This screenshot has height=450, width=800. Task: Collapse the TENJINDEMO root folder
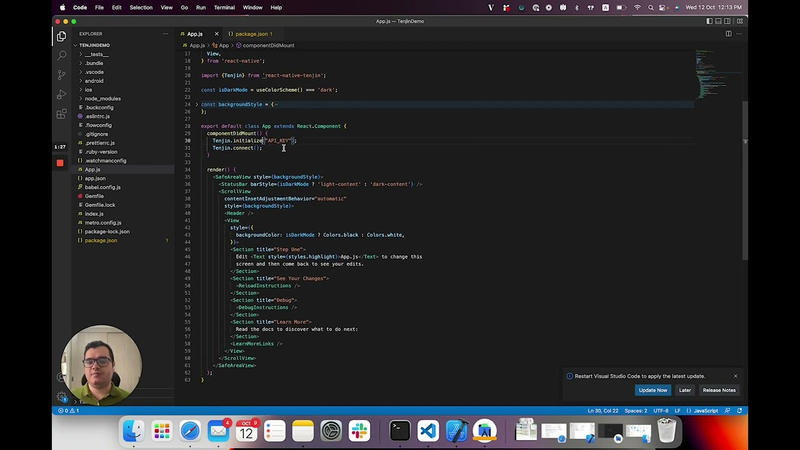point(94,45)
